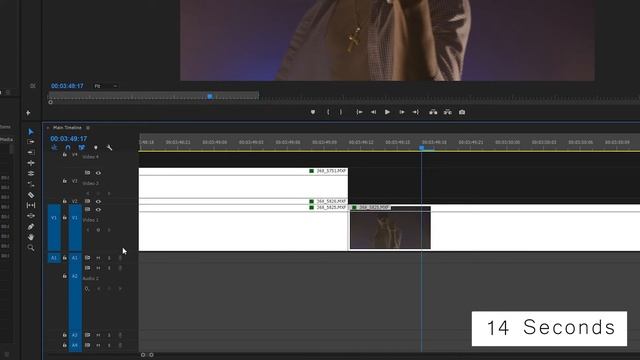The height and width of the screenshot is (360, 640).
Task: Enable voice-over record on A1
Action: tap(120, 258)
